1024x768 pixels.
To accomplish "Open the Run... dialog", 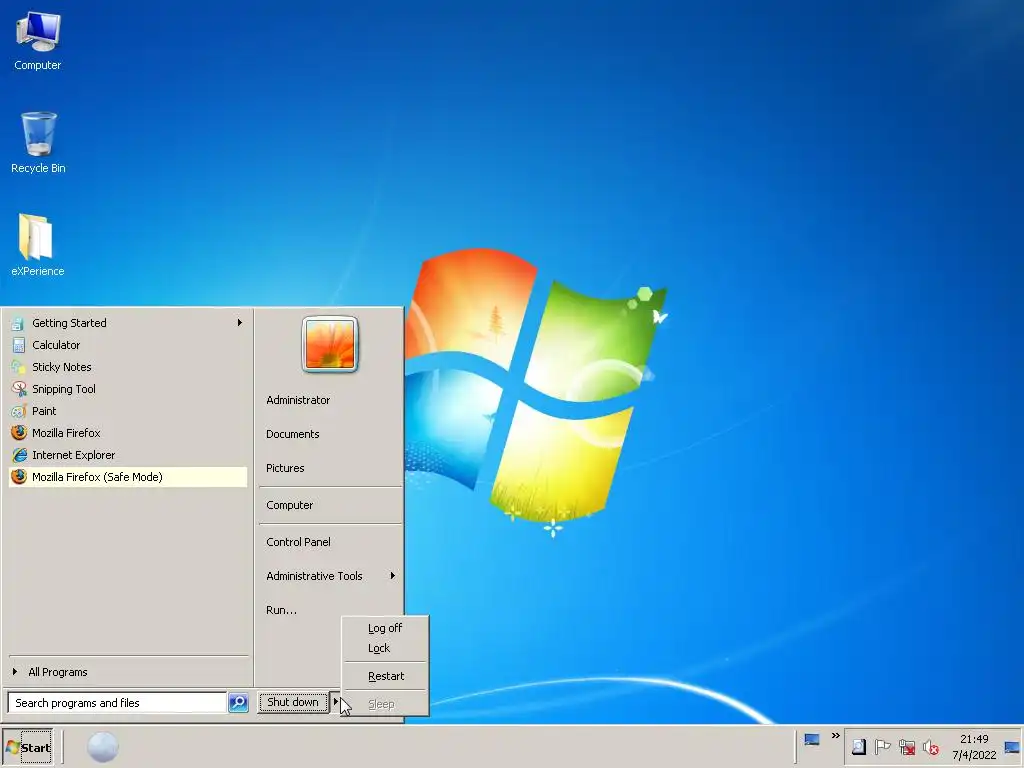I will tap(281, 610).
